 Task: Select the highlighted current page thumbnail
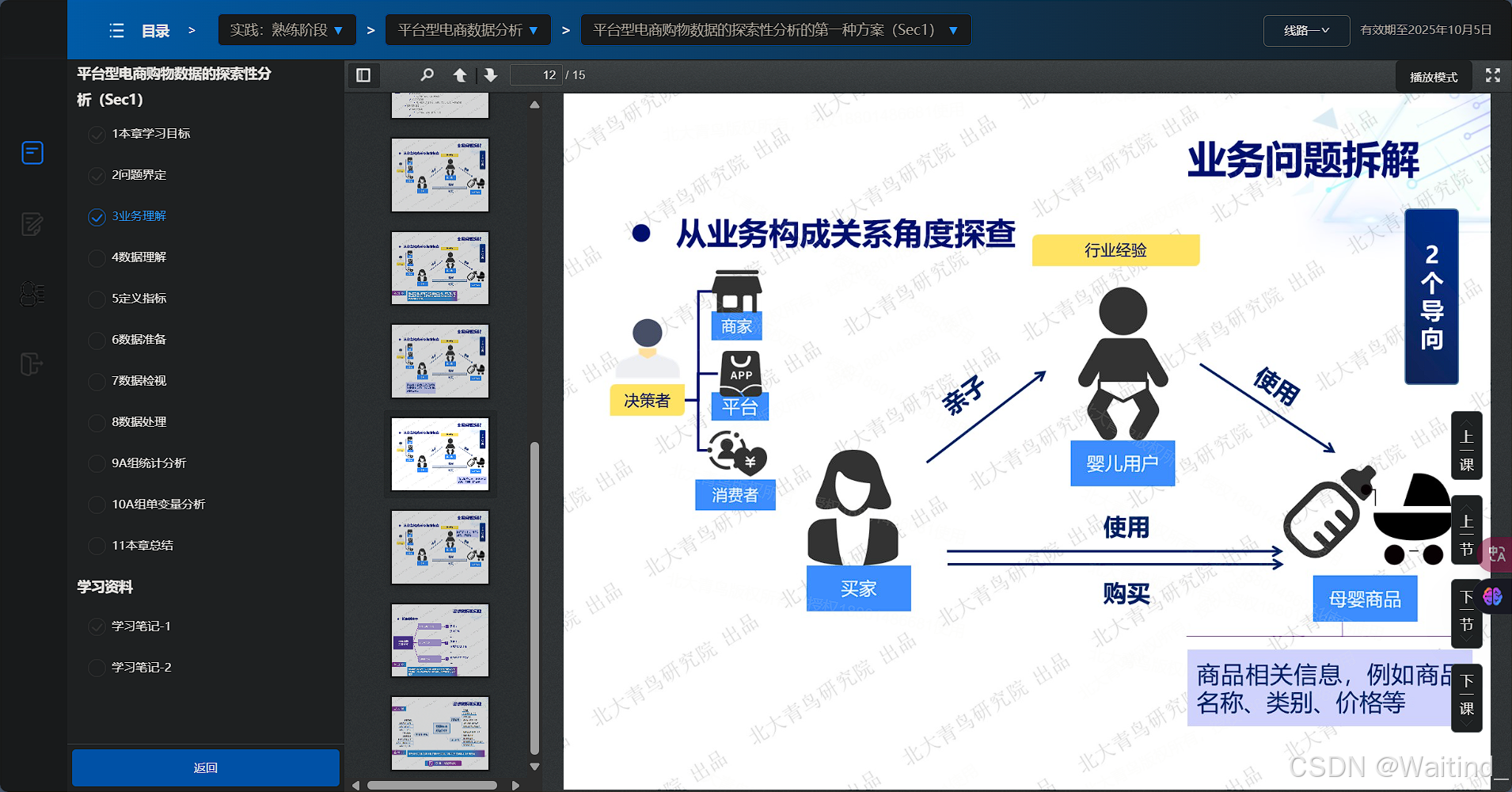[x=440, y=455]
